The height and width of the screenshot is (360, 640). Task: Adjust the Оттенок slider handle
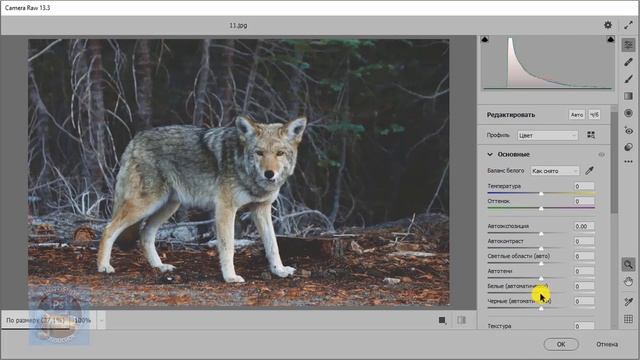pos(541,208)
